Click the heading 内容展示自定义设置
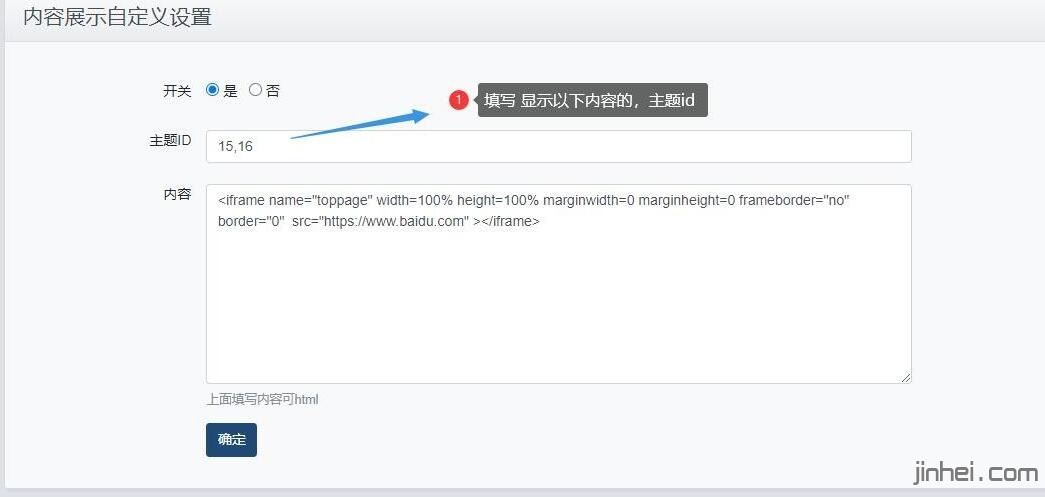The height and width of the screenshot is (497, 1045). (117, 17)
